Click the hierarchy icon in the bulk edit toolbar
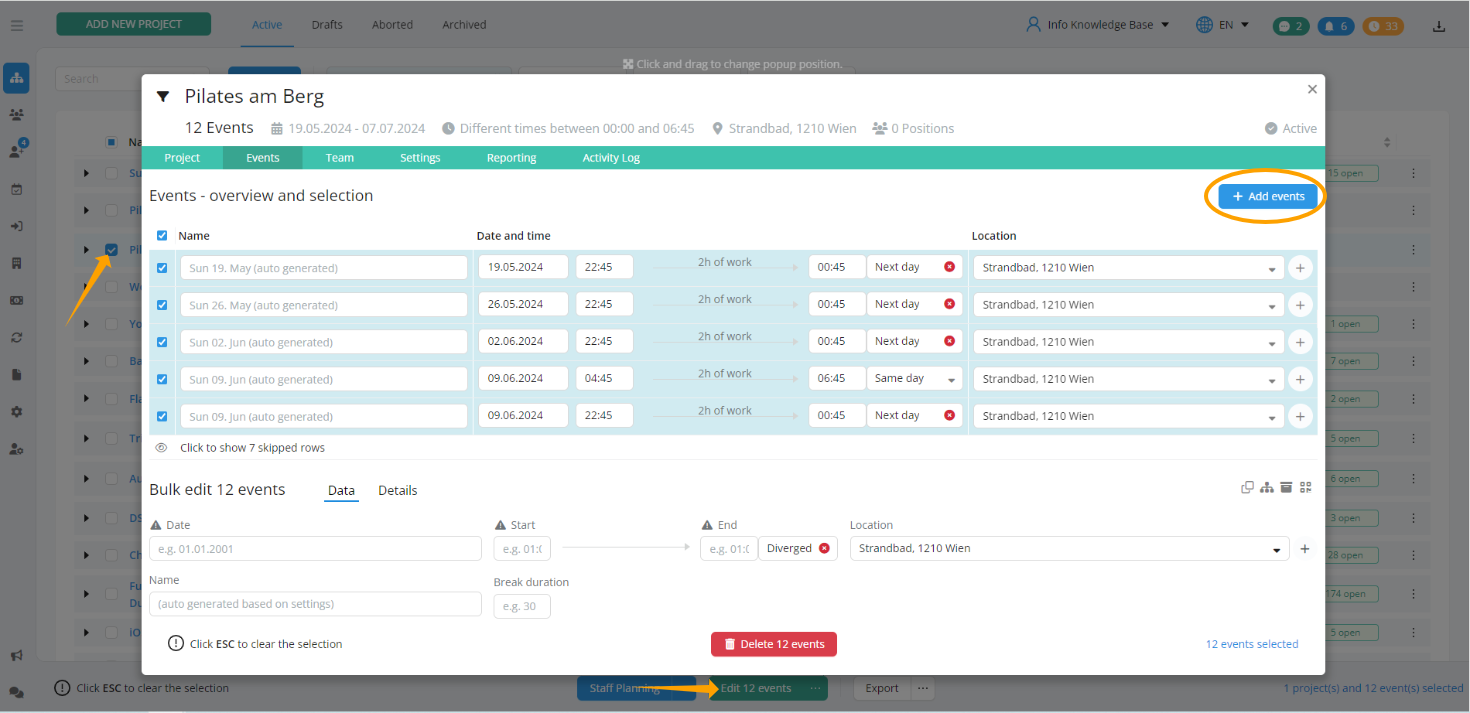1470x713 pixels. tap(1267, 487)
